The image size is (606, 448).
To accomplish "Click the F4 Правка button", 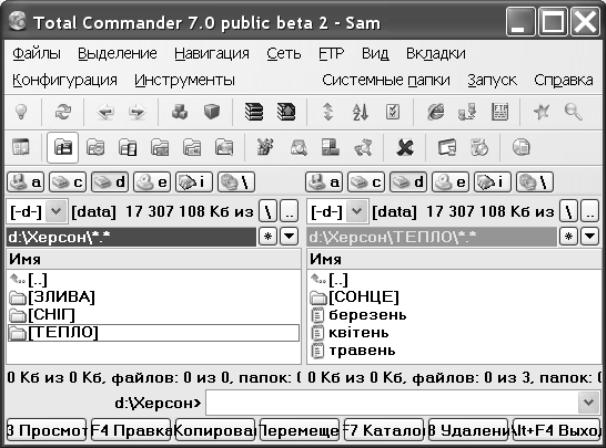I will coord(131,430).
